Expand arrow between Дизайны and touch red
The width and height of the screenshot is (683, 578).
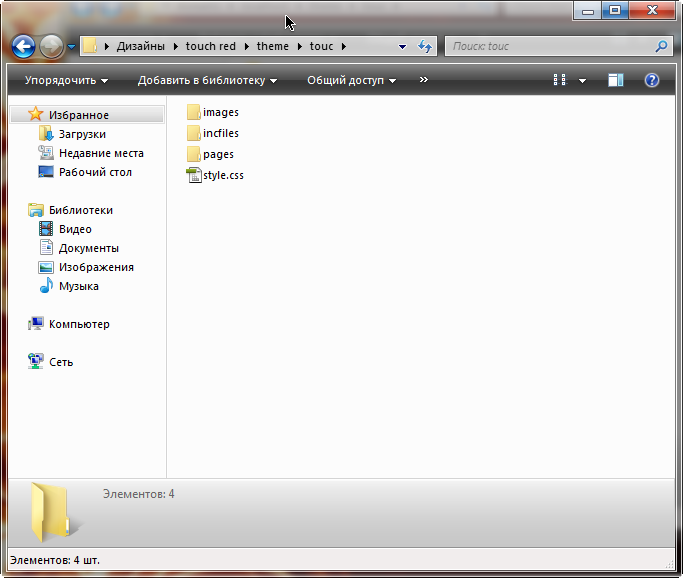[176, 46]
